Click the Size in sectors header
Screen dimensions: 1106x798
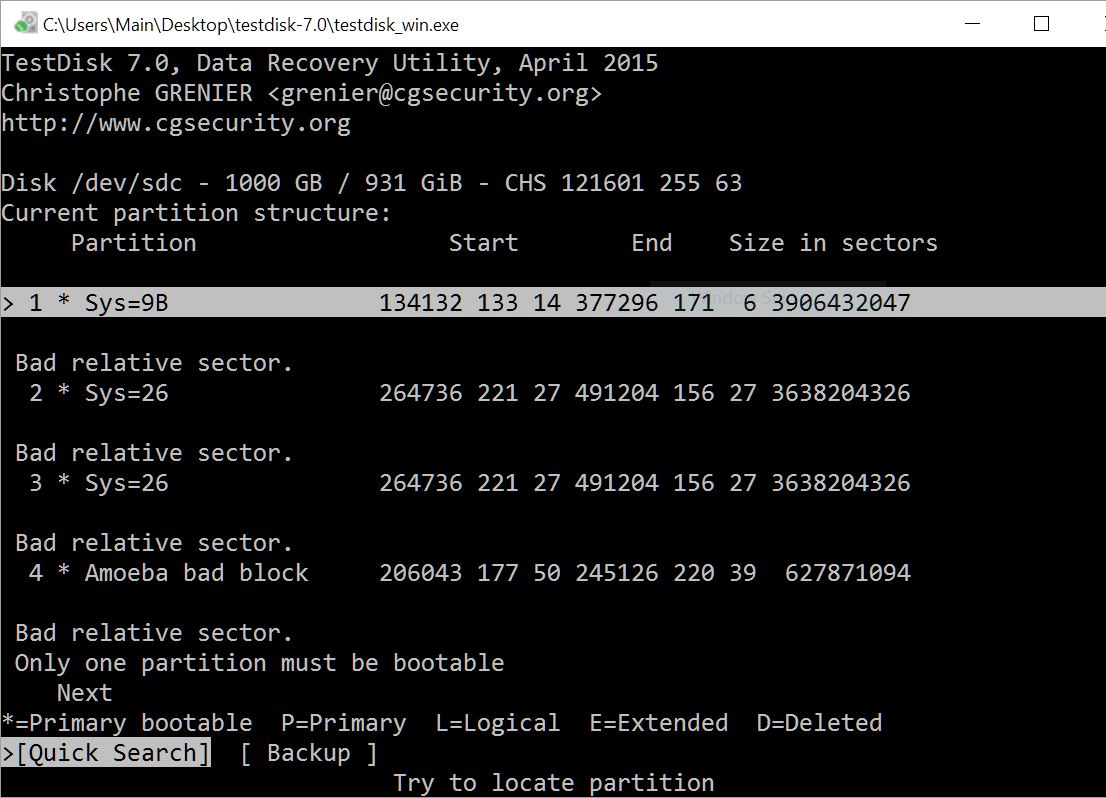coord(833,243)
